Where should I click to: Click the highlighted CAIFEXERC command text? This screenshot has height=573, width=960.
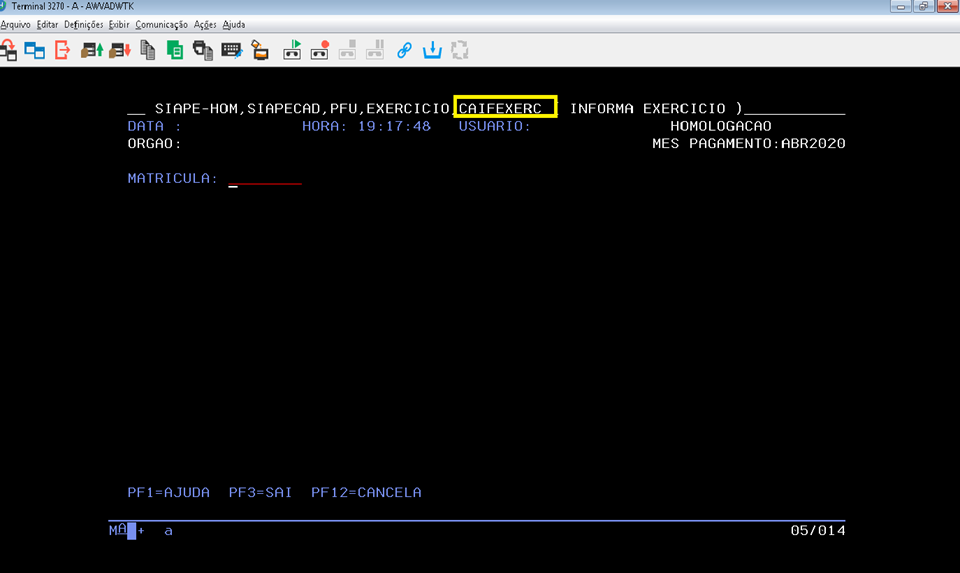click(504, 108)
